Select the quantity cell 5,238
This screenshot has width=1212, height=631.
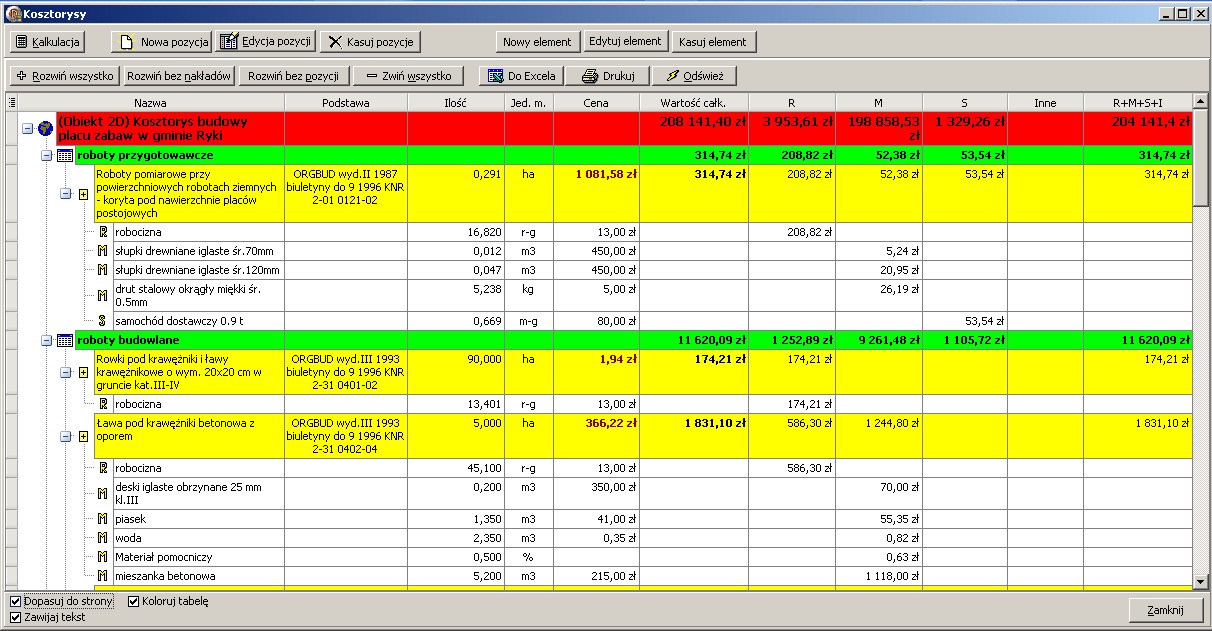tap(456, 296)
